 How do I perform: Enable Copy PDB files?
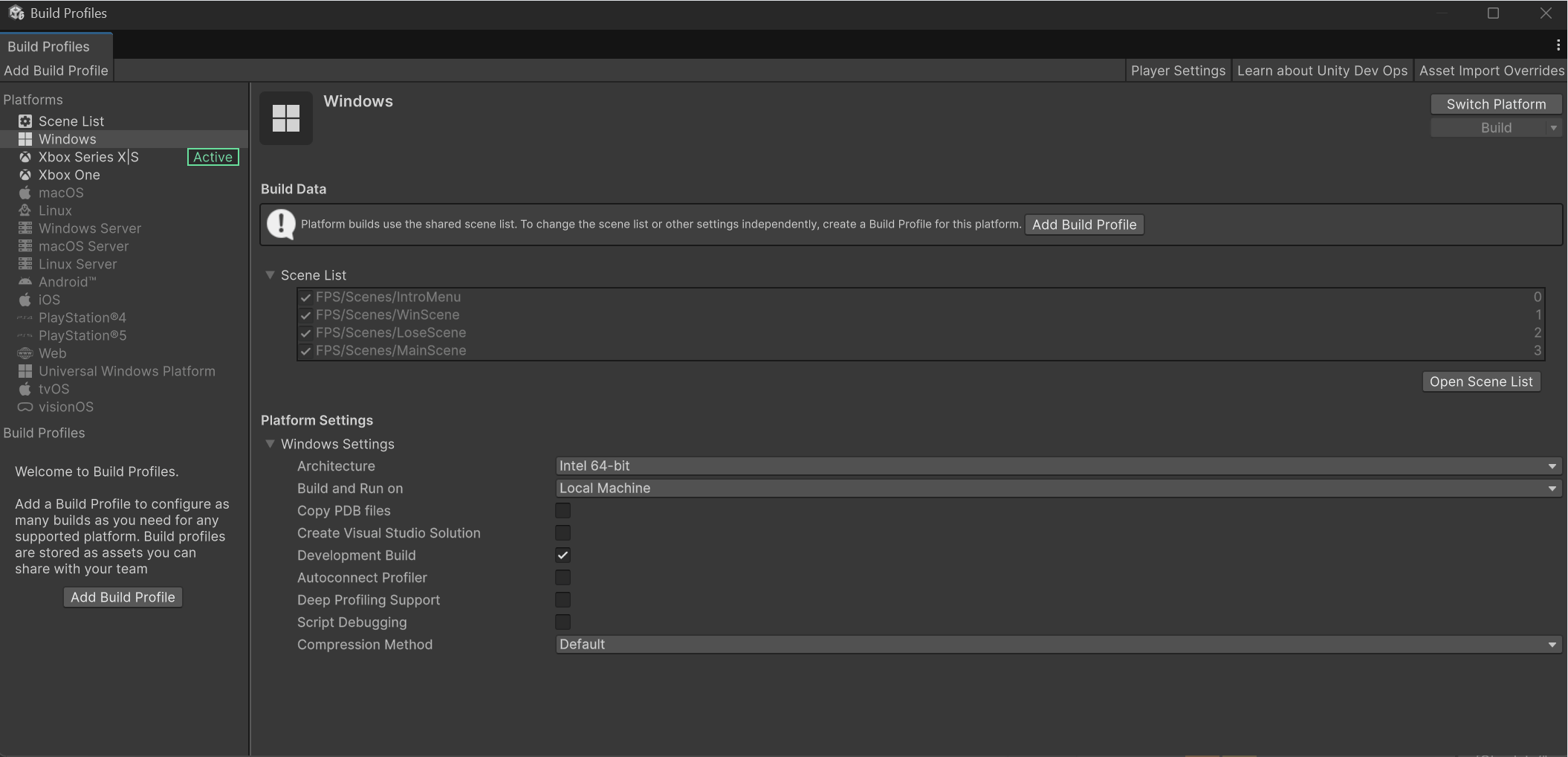pyautogui.click(x=563, y=510)
